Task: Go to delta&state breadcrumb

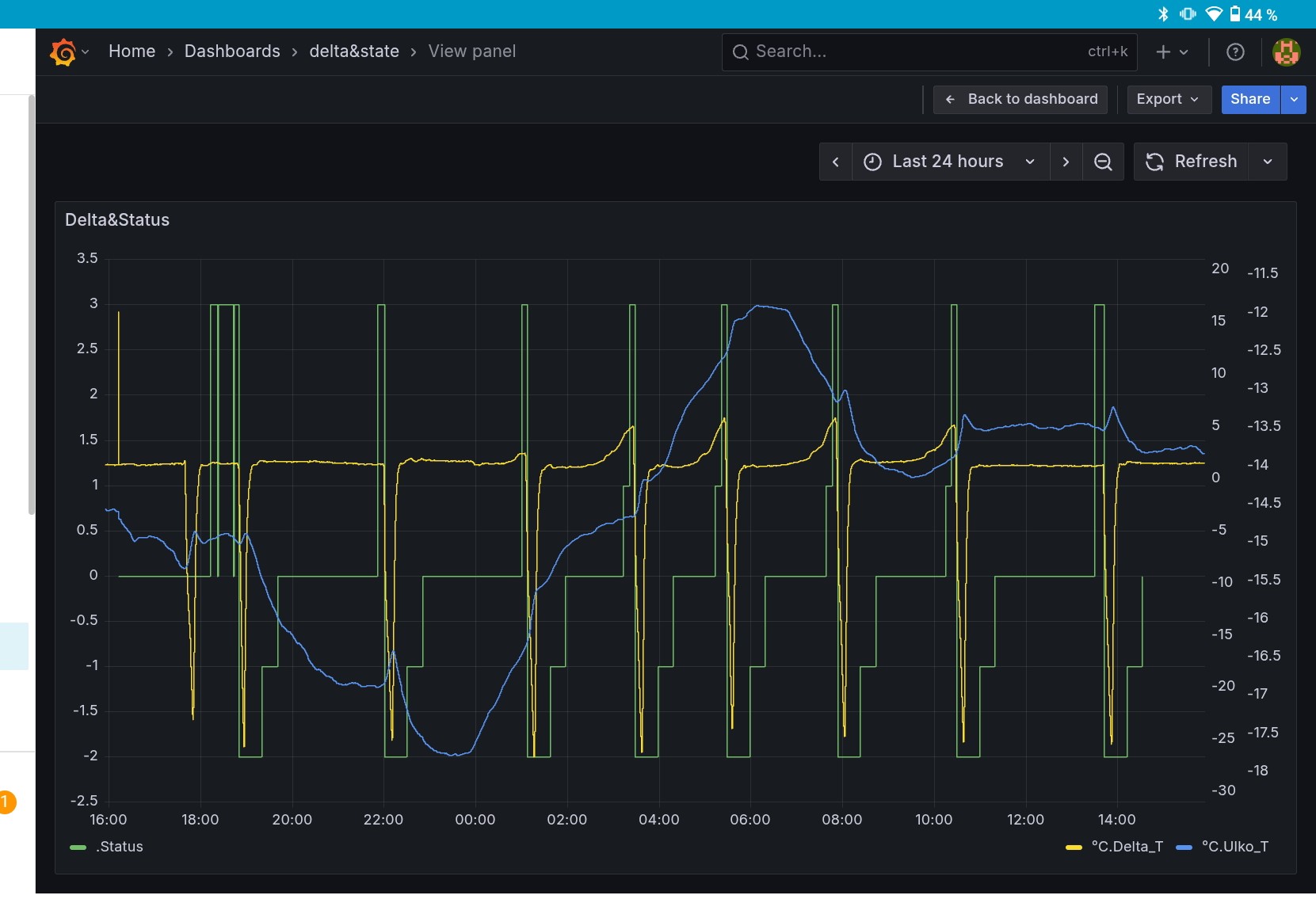Action: pyautogui.click(x=354, y=51)
